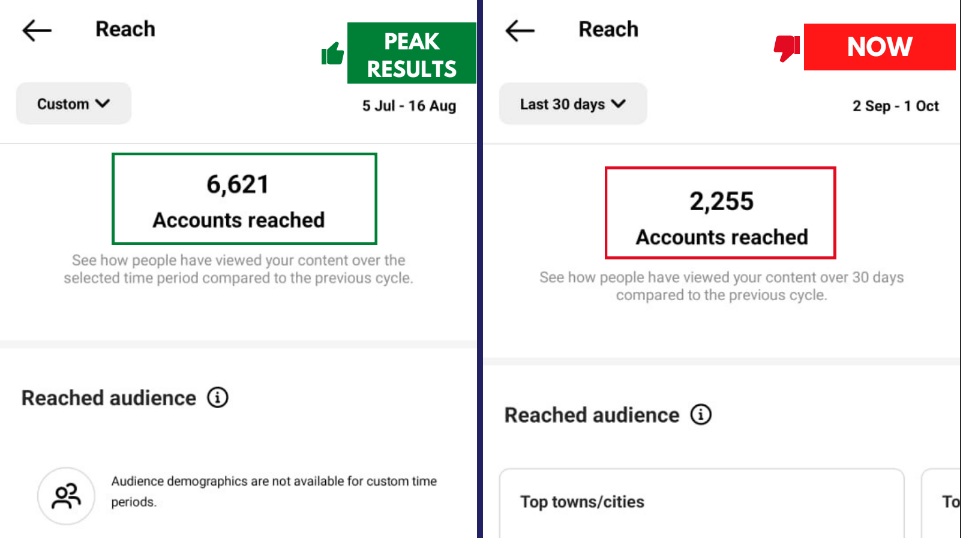Tap the back arrow in right Reach panel
Viewport: 961px width, 538px height.
(520, 31)
